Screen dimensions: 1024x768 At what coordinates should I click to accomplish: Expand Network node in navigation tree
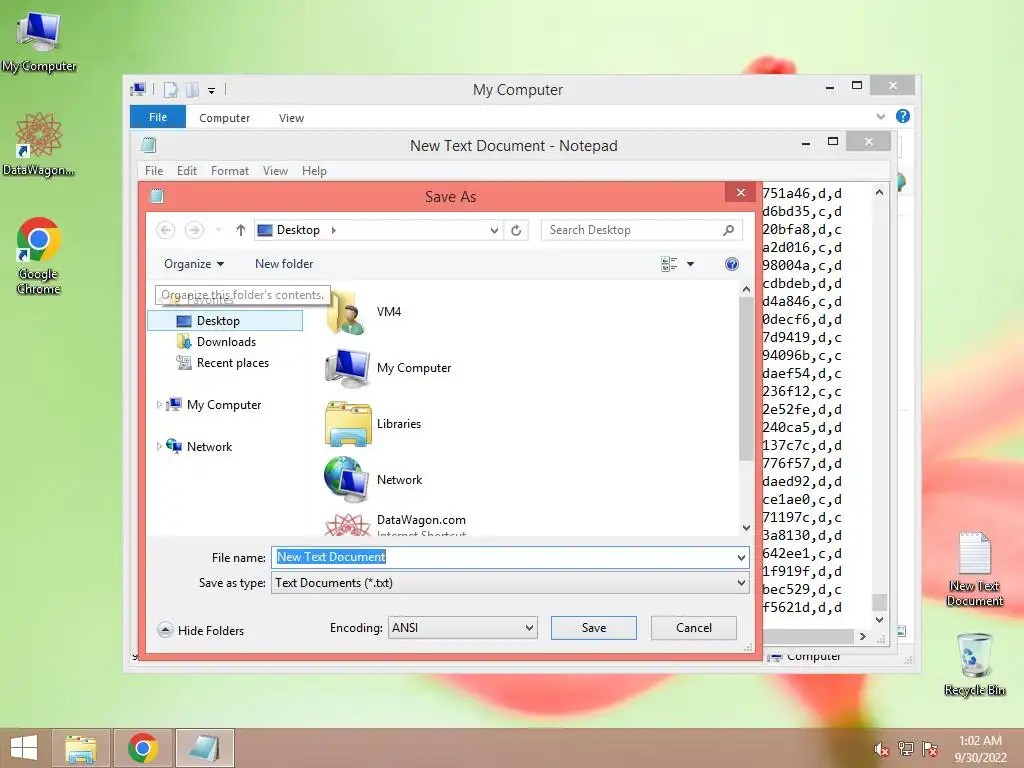(159, 447)
